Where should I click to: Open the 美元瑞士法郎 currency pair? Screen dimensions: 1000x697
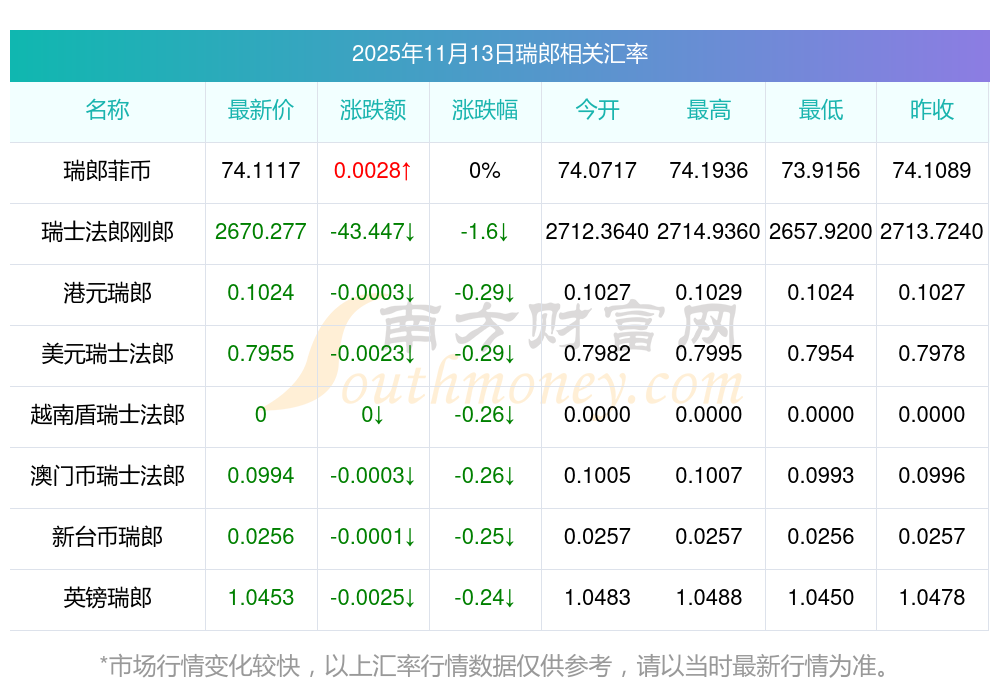coord(107,354)
